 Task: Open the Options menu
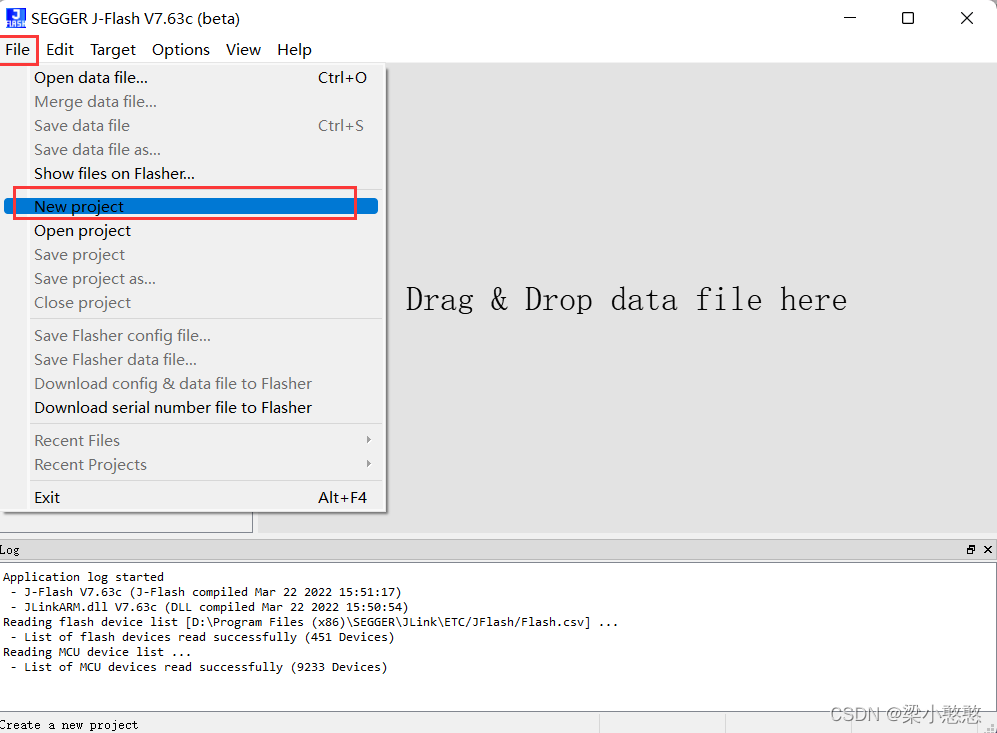181,50
